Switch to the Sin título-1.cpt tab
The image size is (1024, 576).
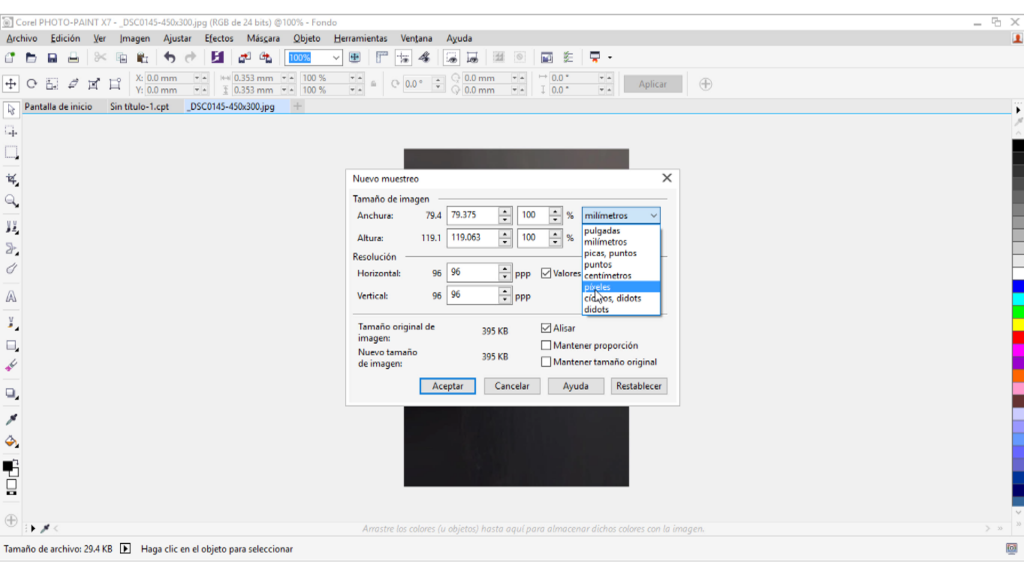[139, 106]
